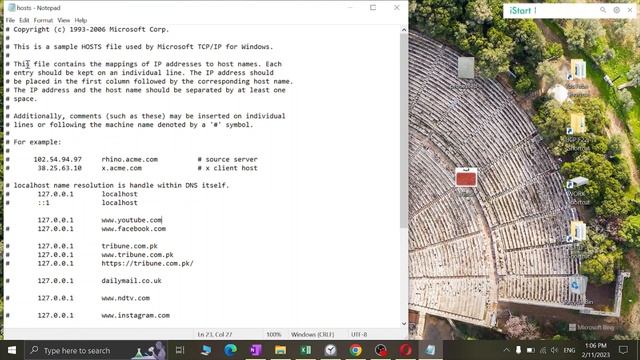Open iStart settings gear icon
Image resolution: width=640 pixels, height=360 pixels.
[616, 10]
